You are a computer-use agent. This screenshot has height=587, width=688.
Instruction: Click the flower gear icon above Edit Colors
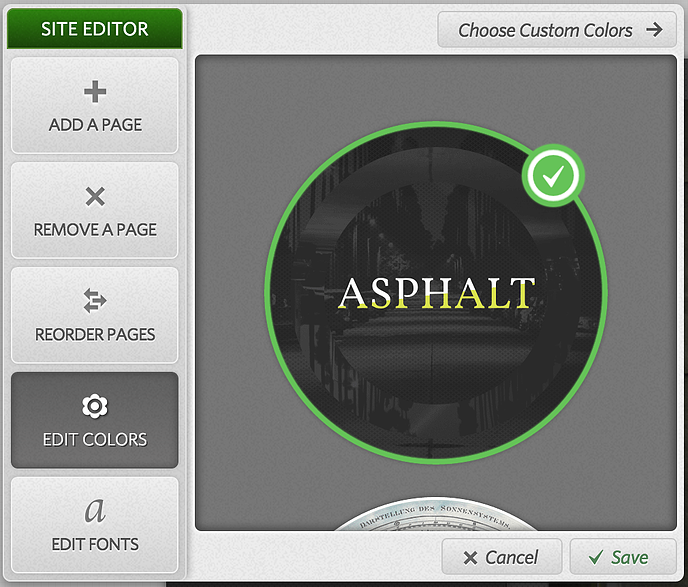pyautogui.click(x=95, y=406)
